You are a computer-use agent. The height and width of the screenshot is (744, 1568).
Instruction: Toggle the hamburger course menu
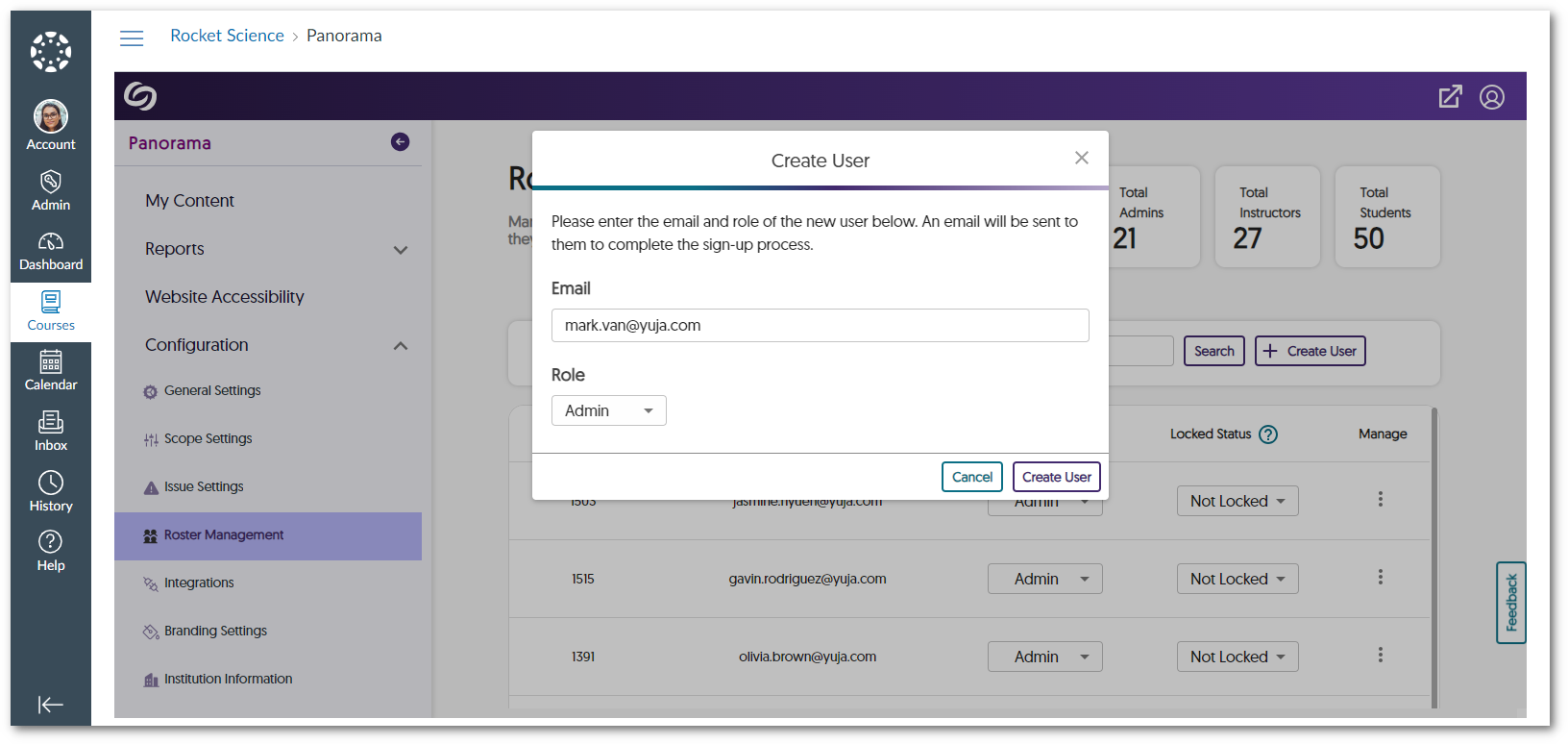click(132, 37)
